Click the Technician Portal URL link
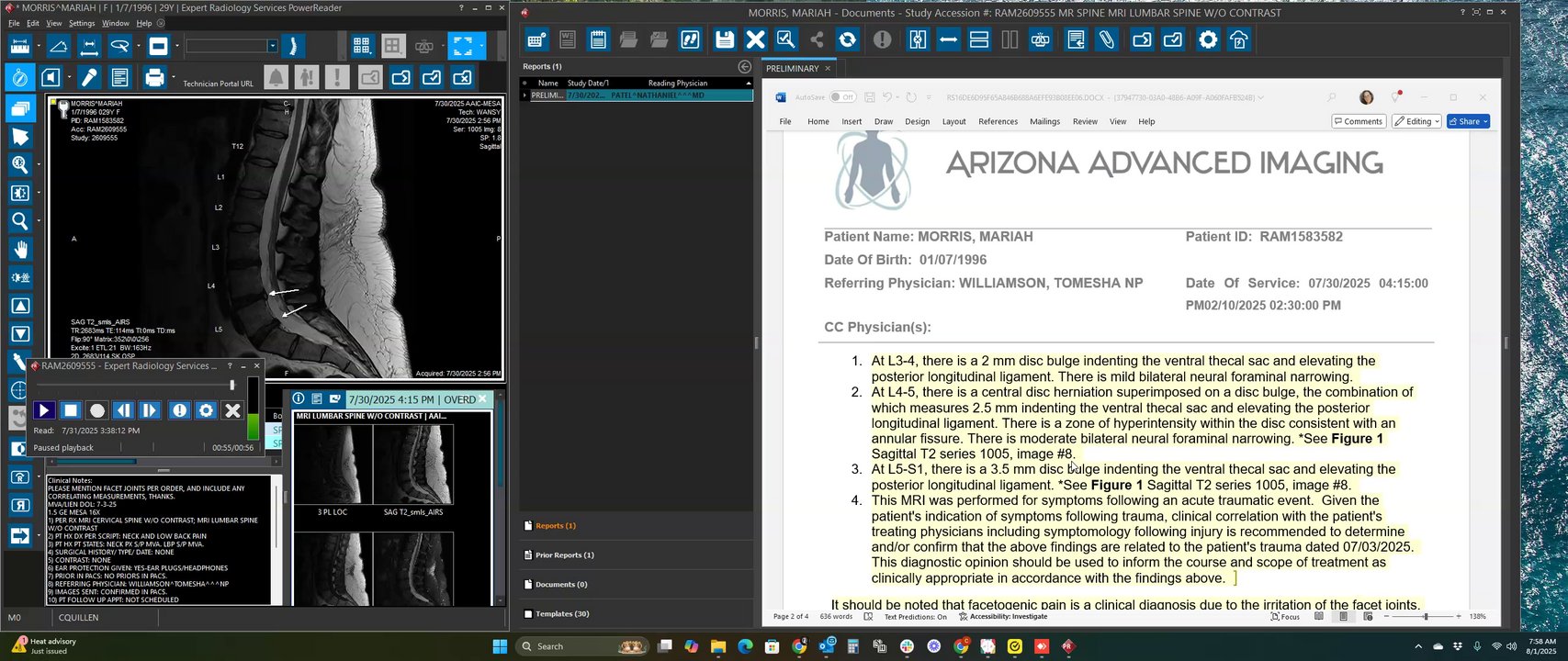The height and width of the screenshot is (661, 1568). click(218, 84)
